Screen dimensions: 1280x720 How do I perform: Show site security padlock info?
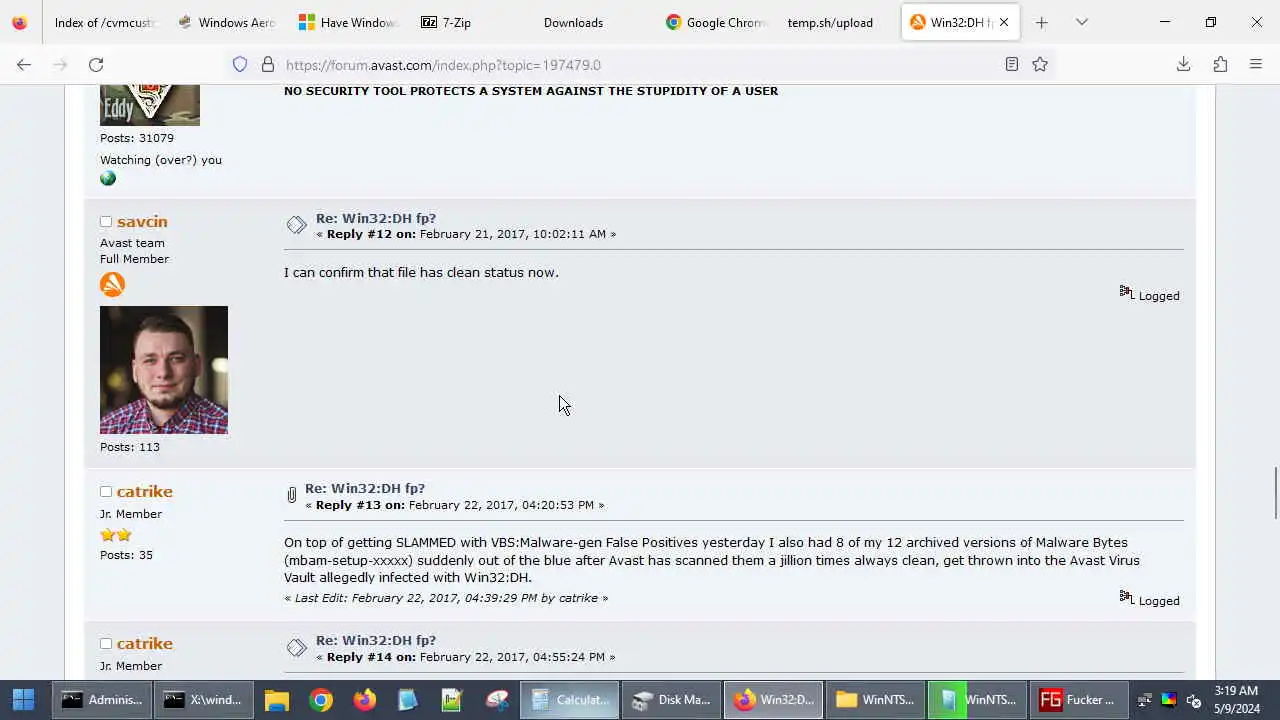pyautogui.click(x=267, y=64)
